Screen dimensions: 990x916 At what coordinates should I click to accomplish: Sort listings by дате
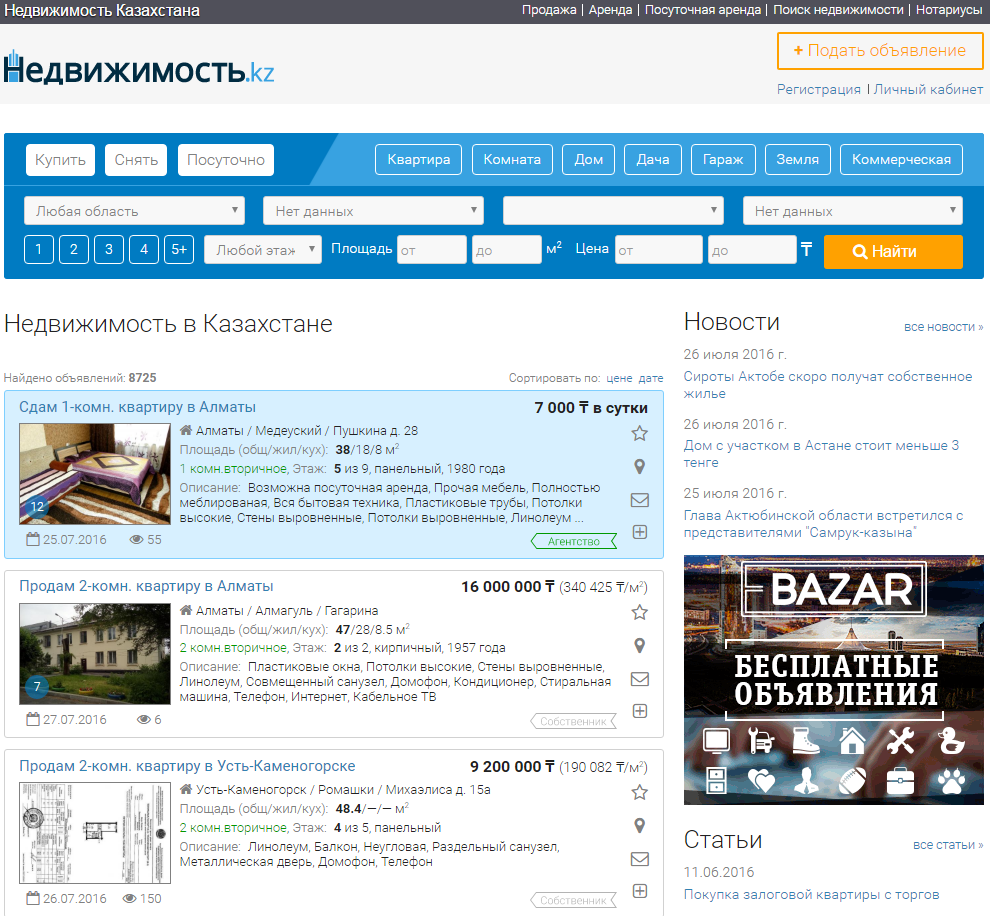pos(651,378)
